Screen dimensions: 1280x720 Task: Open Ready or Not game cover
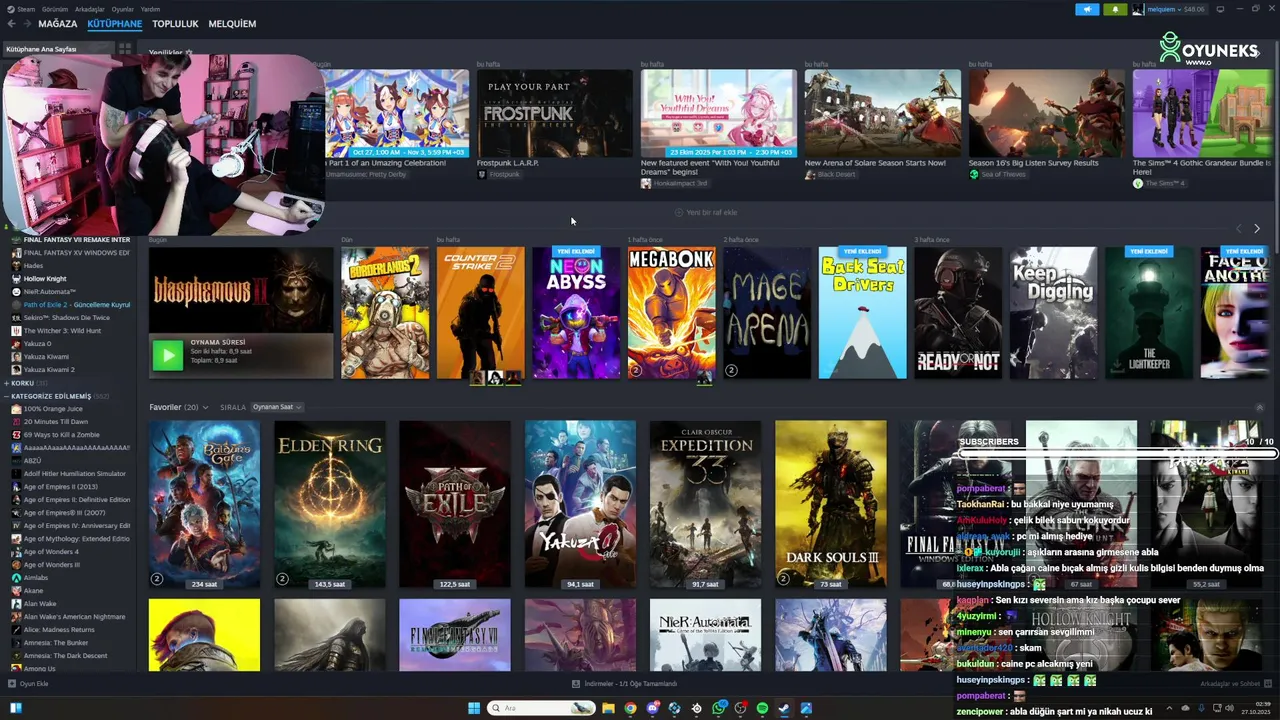(x=958, y=313)
